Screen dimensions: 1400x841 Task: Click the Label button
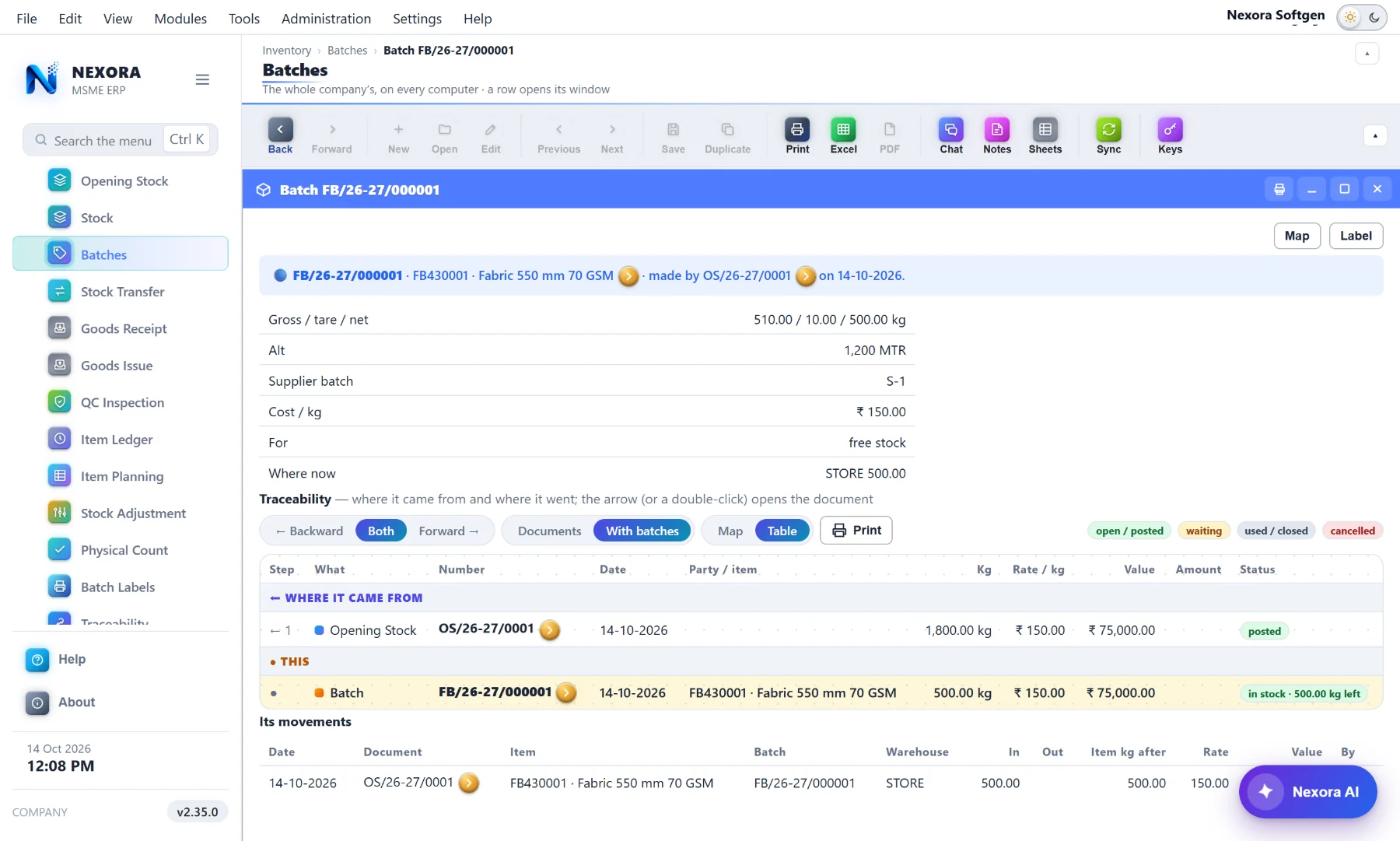point(1356,236)
